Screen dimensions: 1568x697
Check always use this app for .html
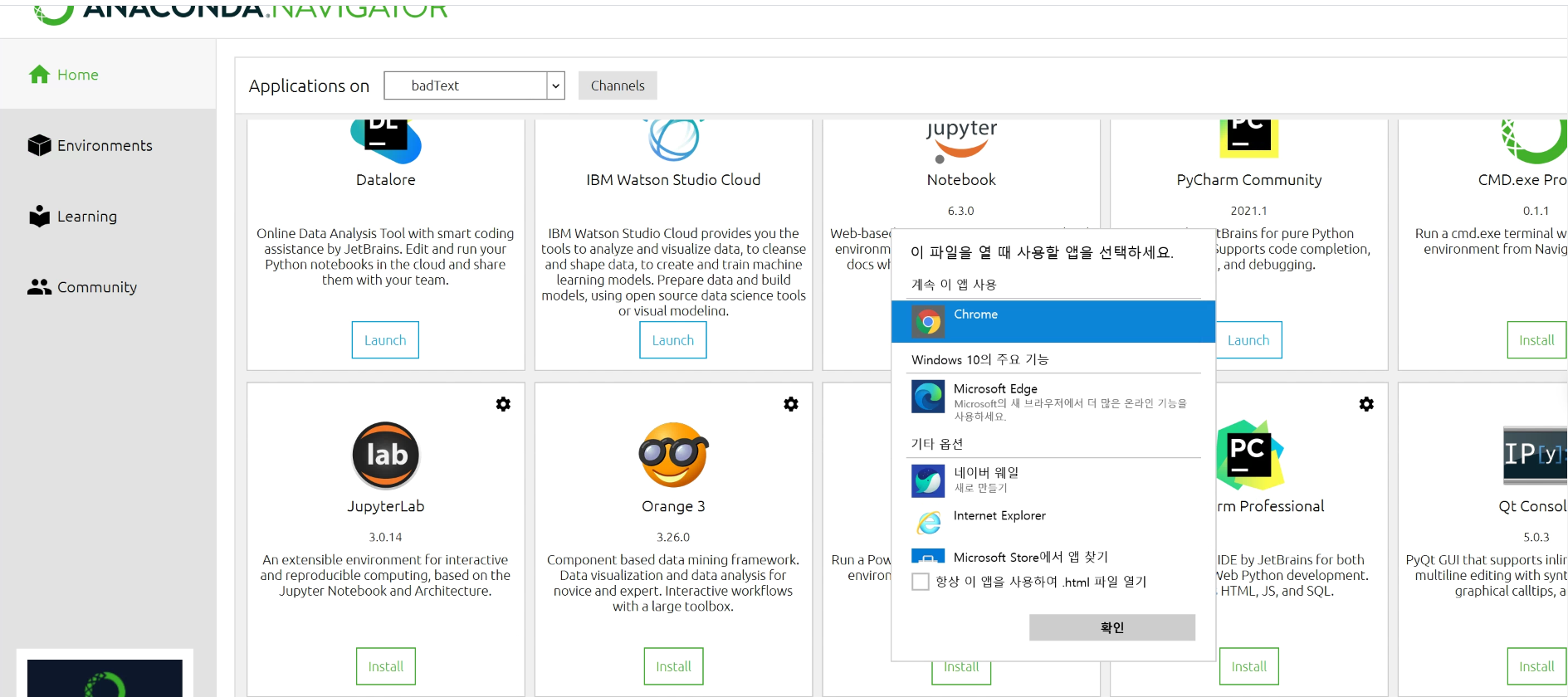coord(921,582)
